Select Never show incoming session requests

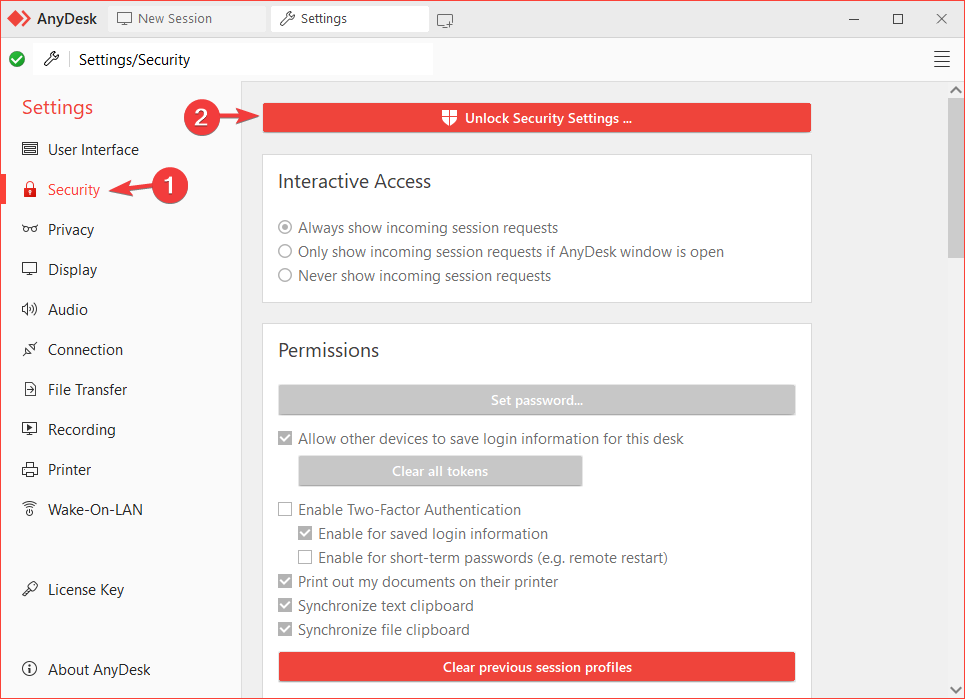(x=285, y=276)
